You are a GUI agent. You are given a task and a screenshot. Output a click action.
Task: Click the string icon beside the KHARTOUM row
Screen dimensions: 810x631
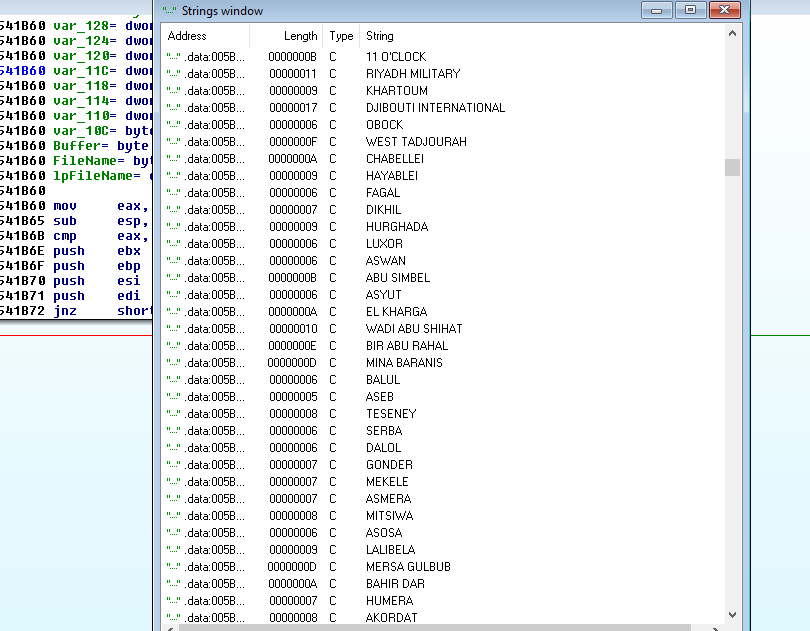pyautogui.click(x=173, y=91)
